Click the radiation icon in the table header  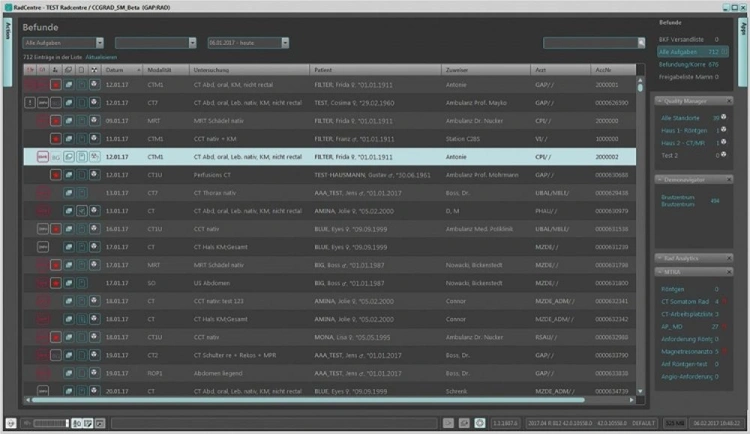pyautogui.click(x=94, y=70)
